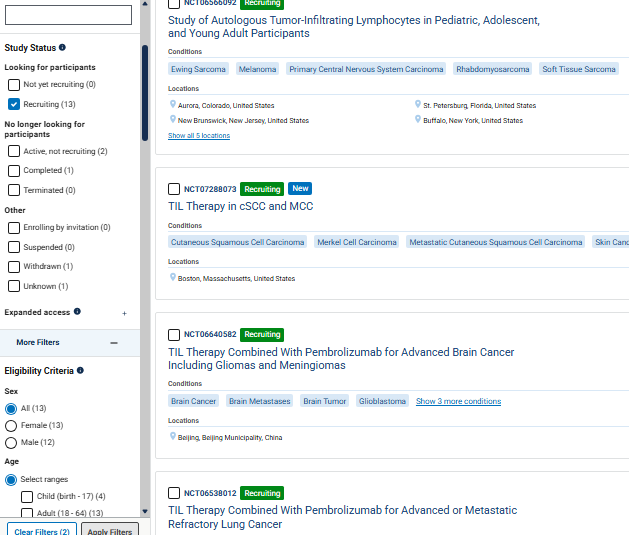Select study NCT06538012 checkbox
The width and height of the screenshot is (629, 535).
(x=174, y=493)
